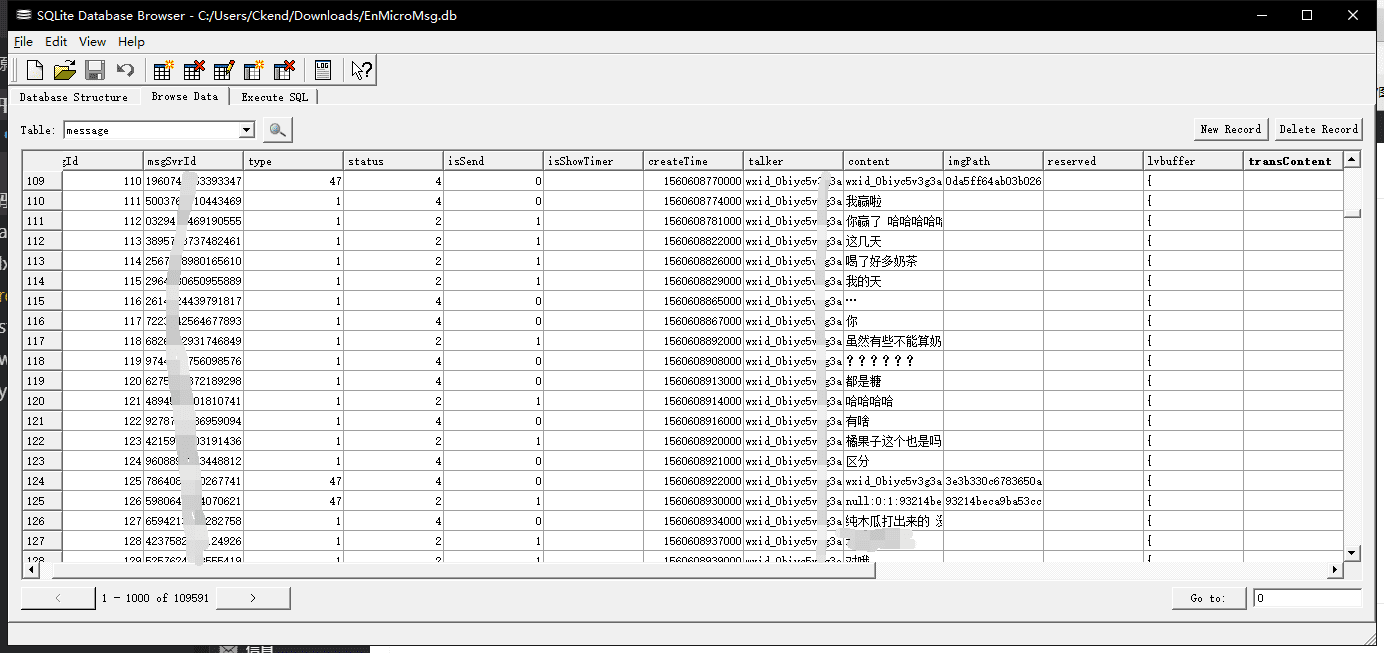1384x653 pixels.
Task: Activate the What's This help cursor icon
Action: (x=361, y=70)
